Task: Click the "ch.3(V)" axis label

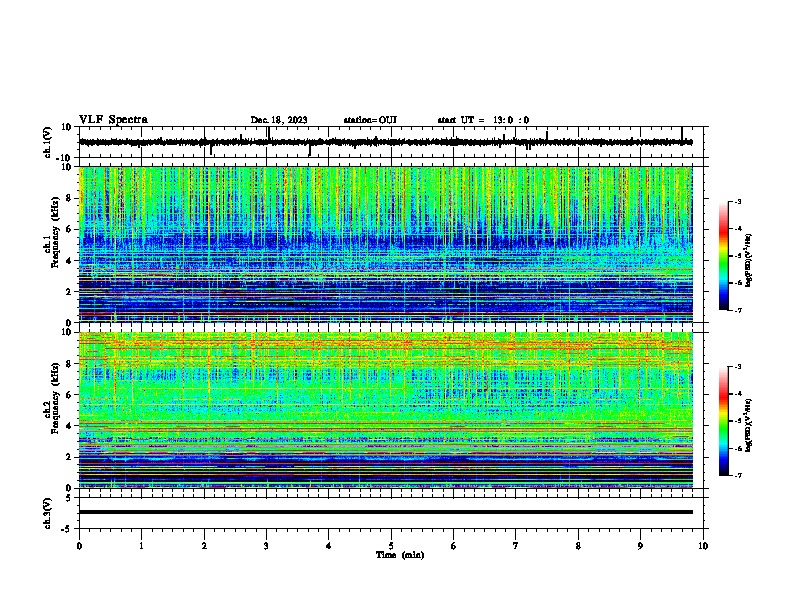Action: pyautogui.click(x=48, y=513)
